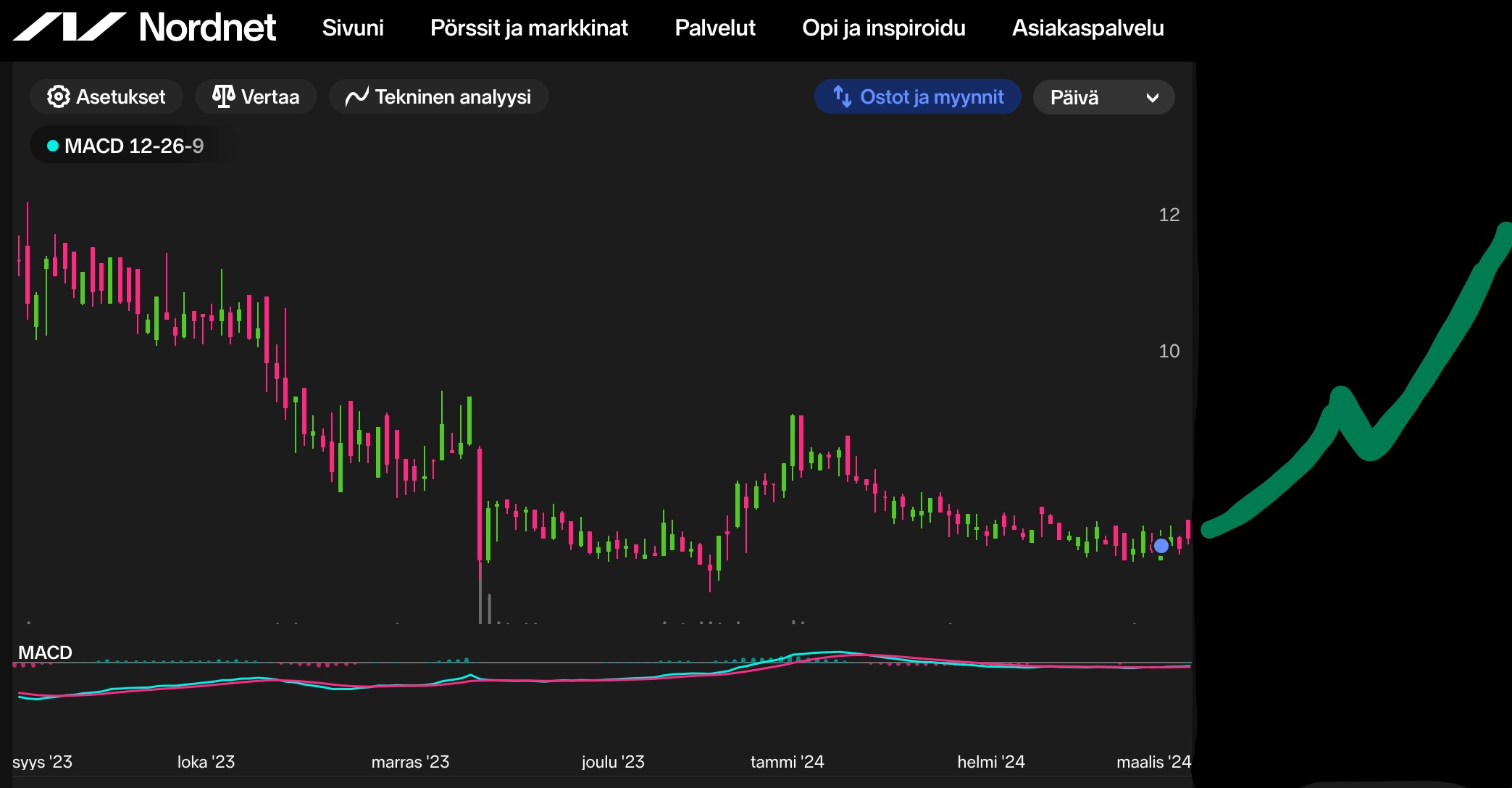Open the Päivä interval dropdown
Image resolution: width=1512 pixels, height=788 pixels.
1087,97
